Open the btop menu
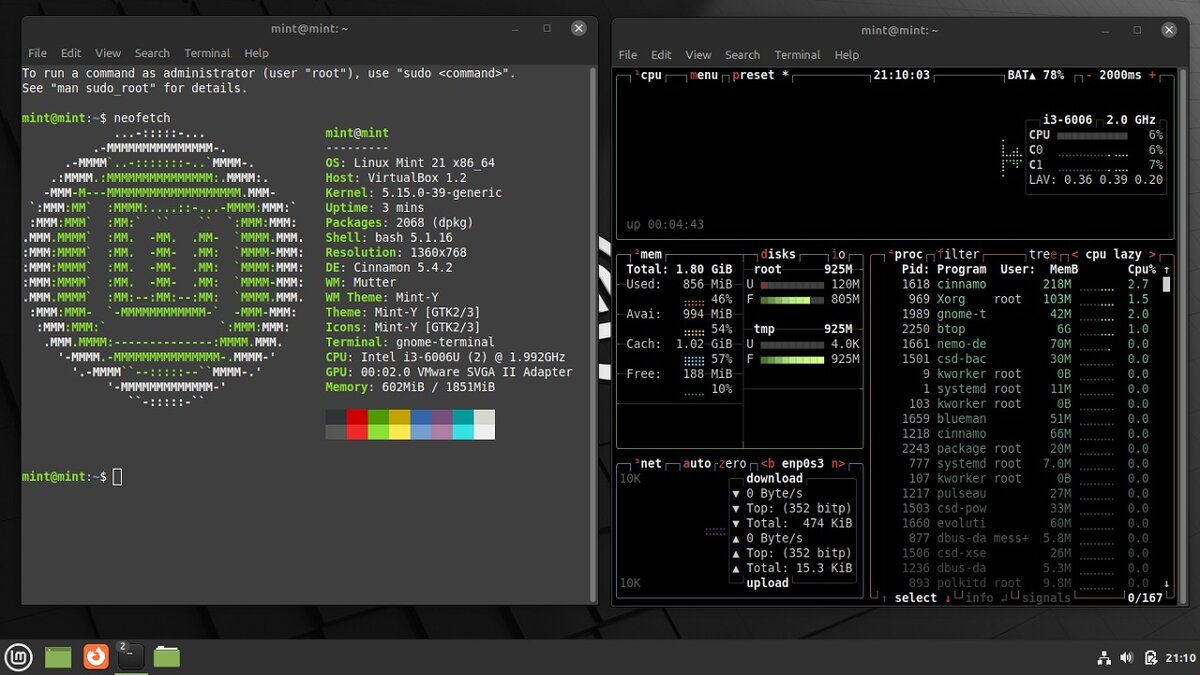The image size is (1200, 675). pos(704,75)
